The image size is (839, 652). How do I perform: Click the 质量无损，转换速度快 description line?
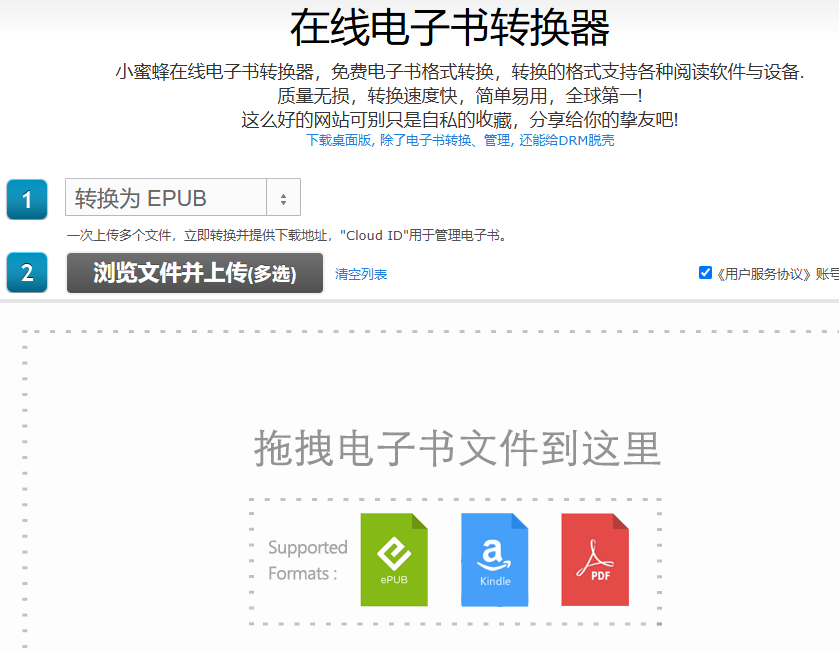click(460, 96)
